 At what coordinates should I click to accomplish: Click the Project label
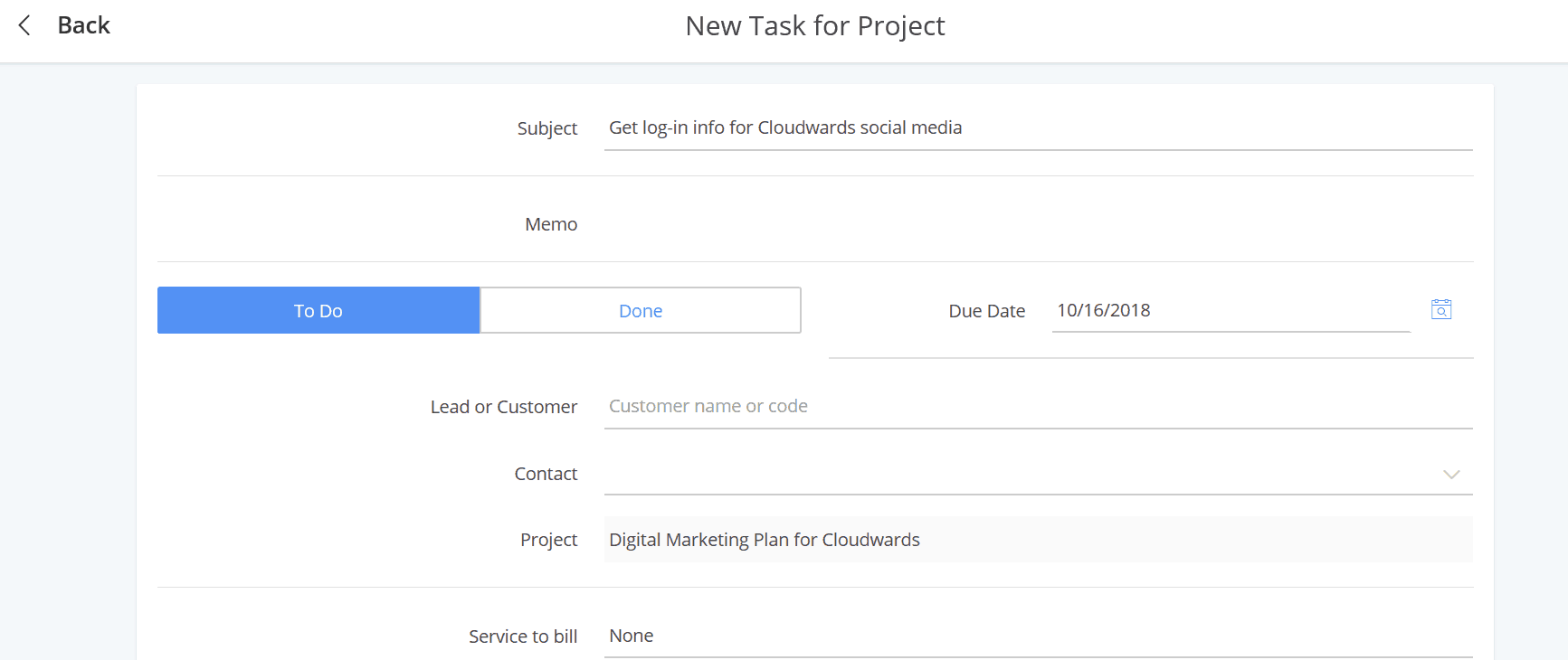[x=548, y=540]
